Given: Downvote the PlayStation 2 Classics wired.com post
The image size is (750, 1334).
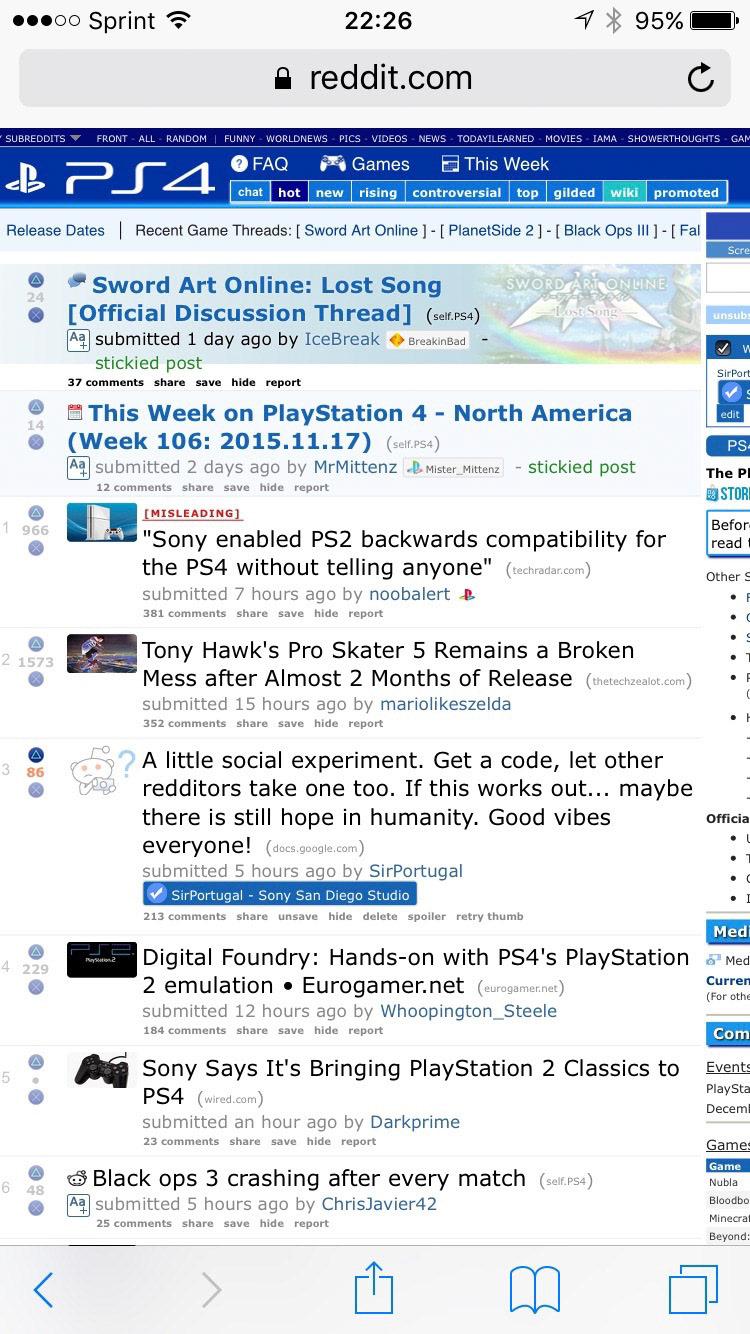Looking at the screenshot, I should [x=36, y=1097].
